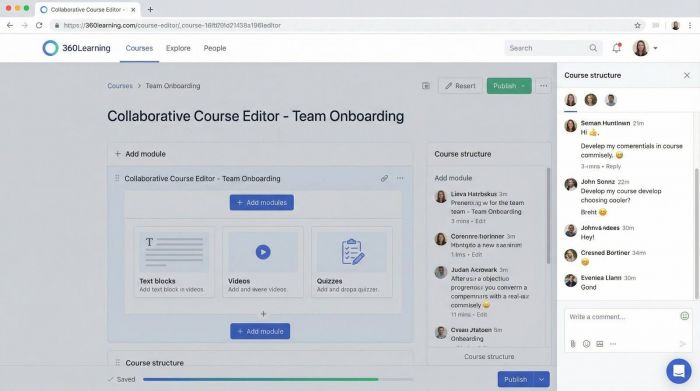700x391 pixels.
Task: Grab the drag handle of the Collaborative Course Editor module
Action: tap(117, 178)
